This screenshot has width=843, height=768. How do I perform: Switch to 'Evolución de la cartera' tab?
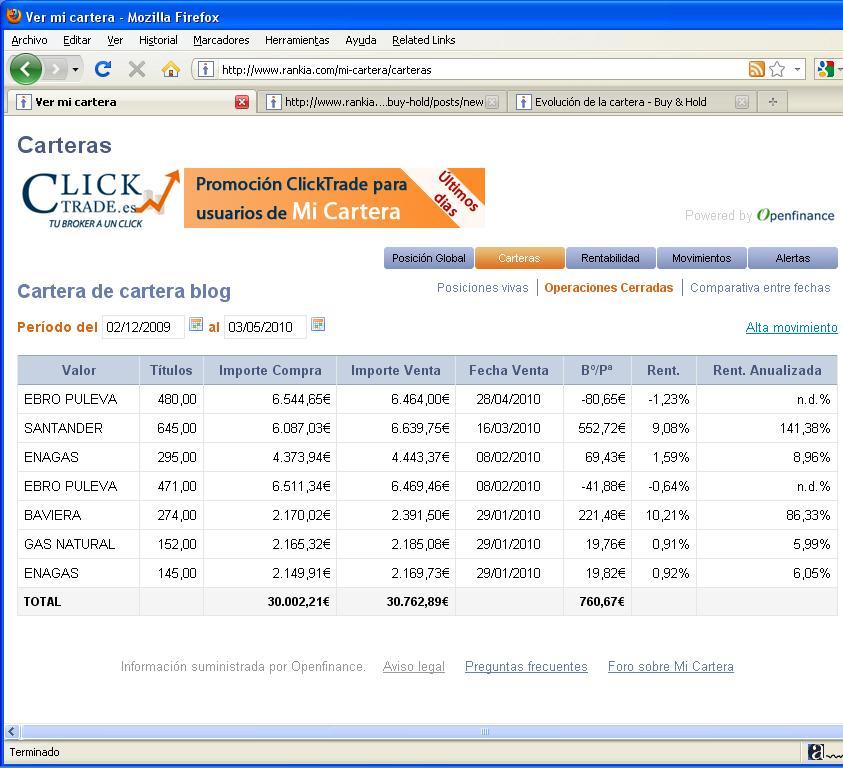pos(620,102)
